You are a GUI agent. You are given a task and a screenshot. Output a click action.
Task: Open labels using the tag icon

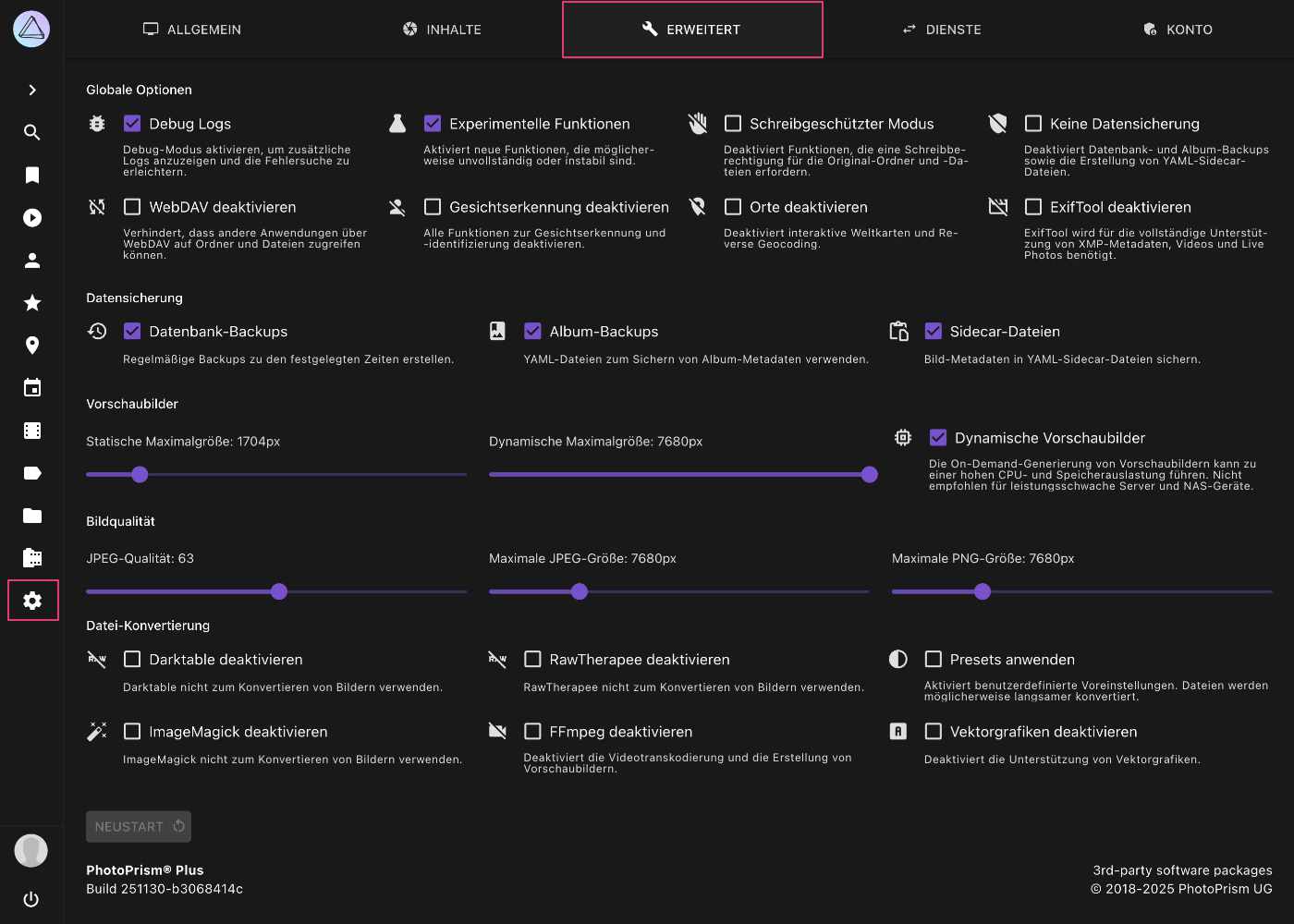[31, 472]
